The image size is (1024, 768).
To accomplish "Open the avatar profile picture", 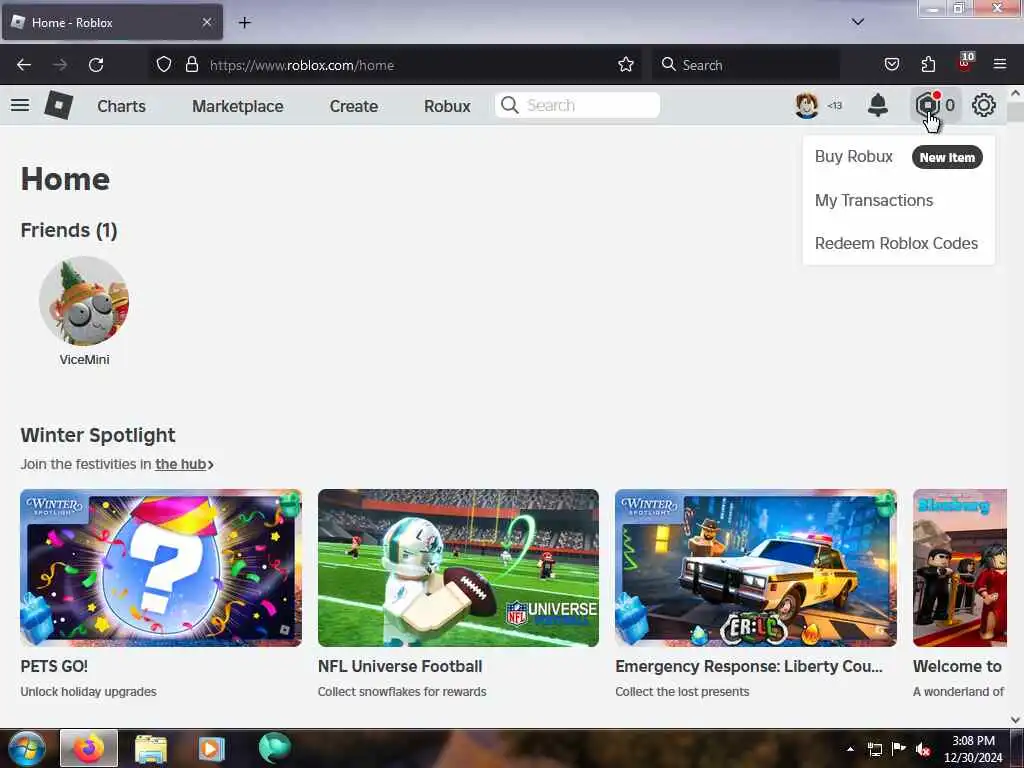I will click(x=807, y=105).
